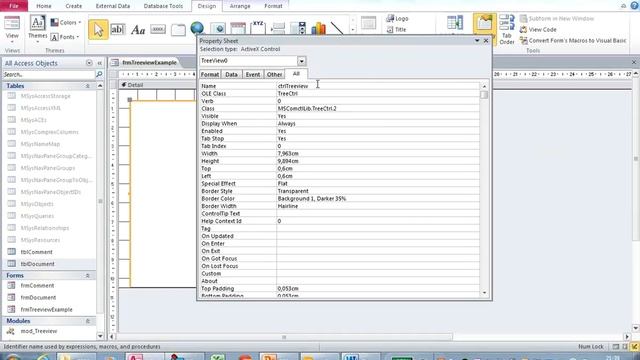
Task: Collapse the navigation pane with shutter button
Action: (x=99, y=63)
